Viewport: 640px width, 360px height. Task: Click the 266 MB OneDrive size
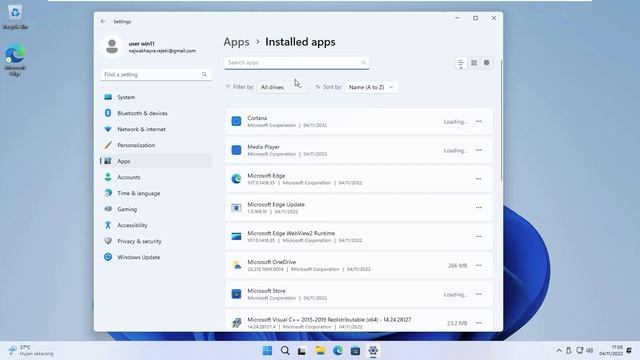tap(457, 266)
